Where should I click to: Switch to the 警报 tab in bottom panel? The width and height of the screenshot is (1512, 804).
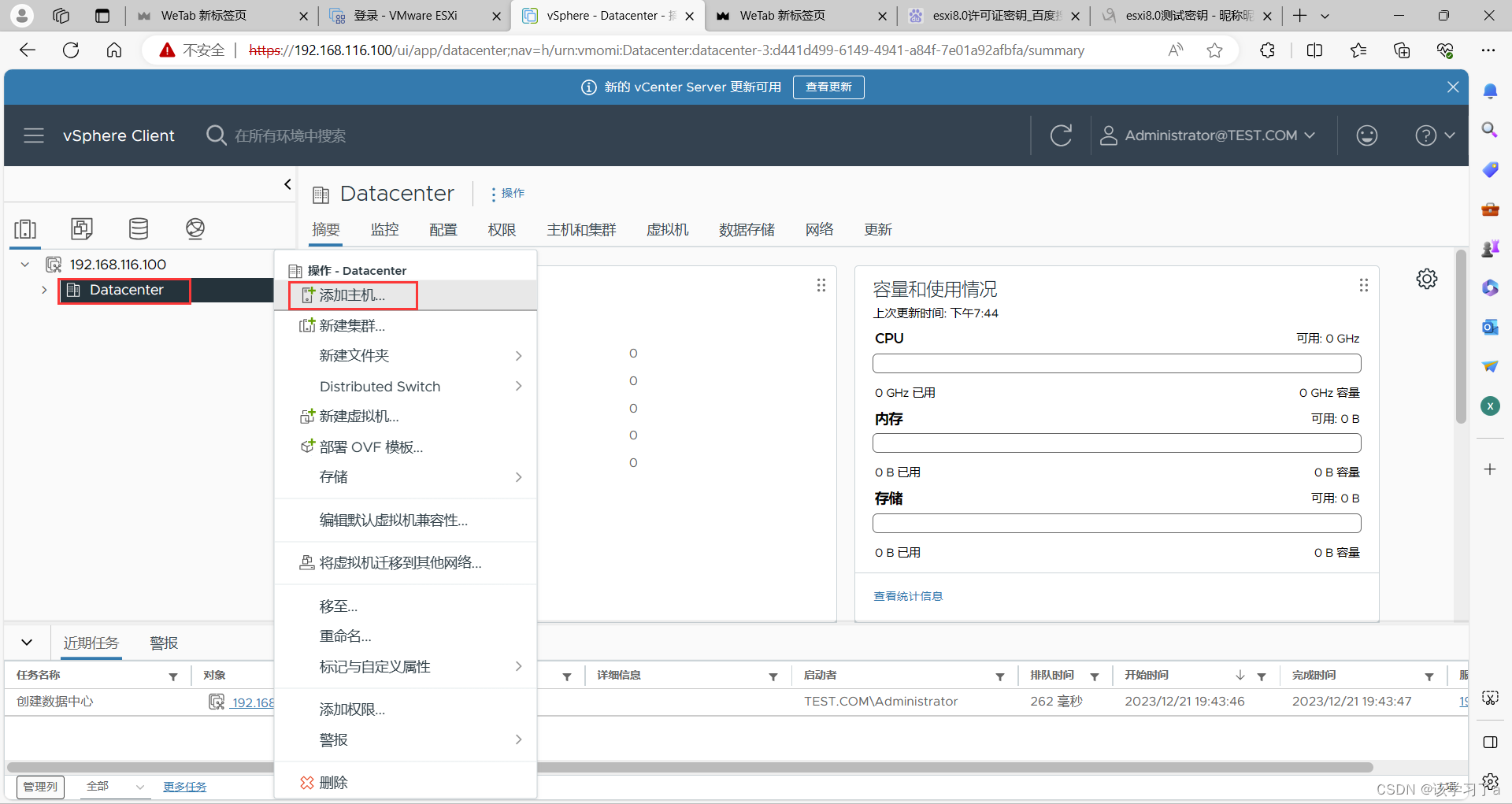coord(164,643)
